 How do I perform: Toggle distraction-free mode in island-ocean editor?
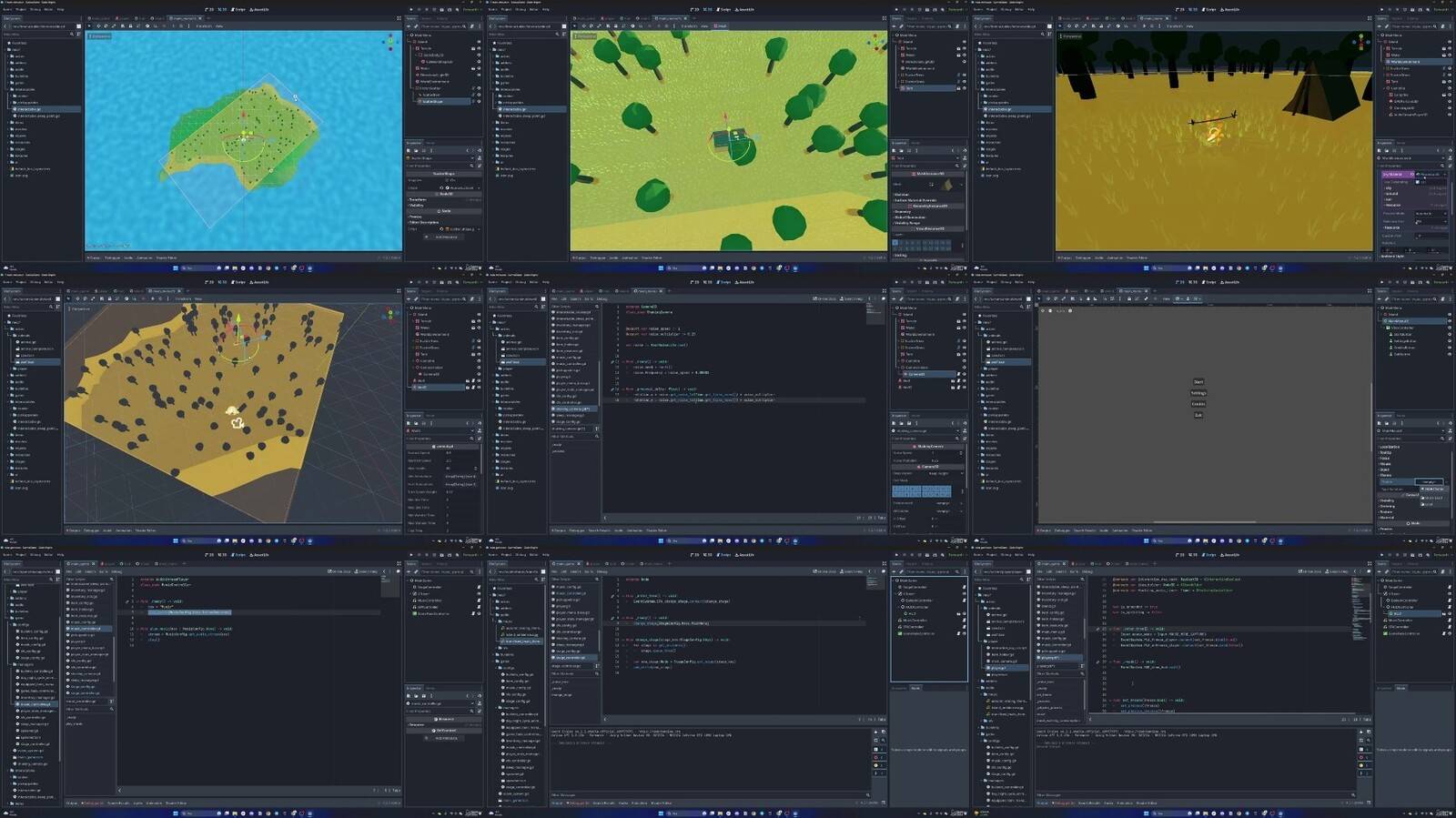[399, 18]
